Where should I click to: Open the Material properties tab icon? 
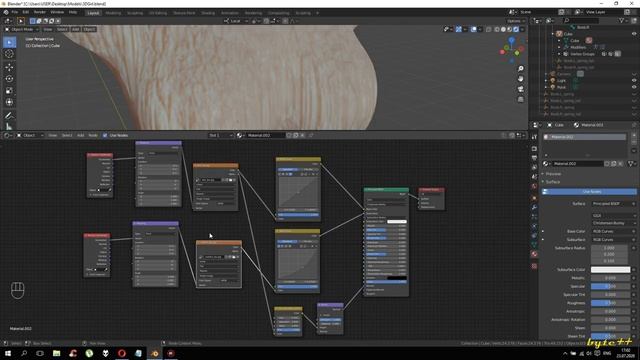click(x=534, y=254)
